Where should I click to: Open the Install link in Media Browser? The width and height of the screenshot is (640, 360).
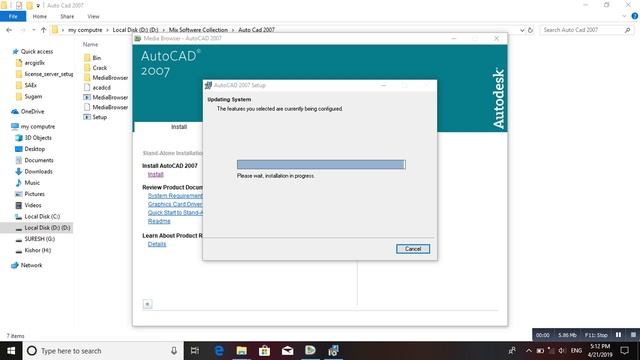point(156,174)
